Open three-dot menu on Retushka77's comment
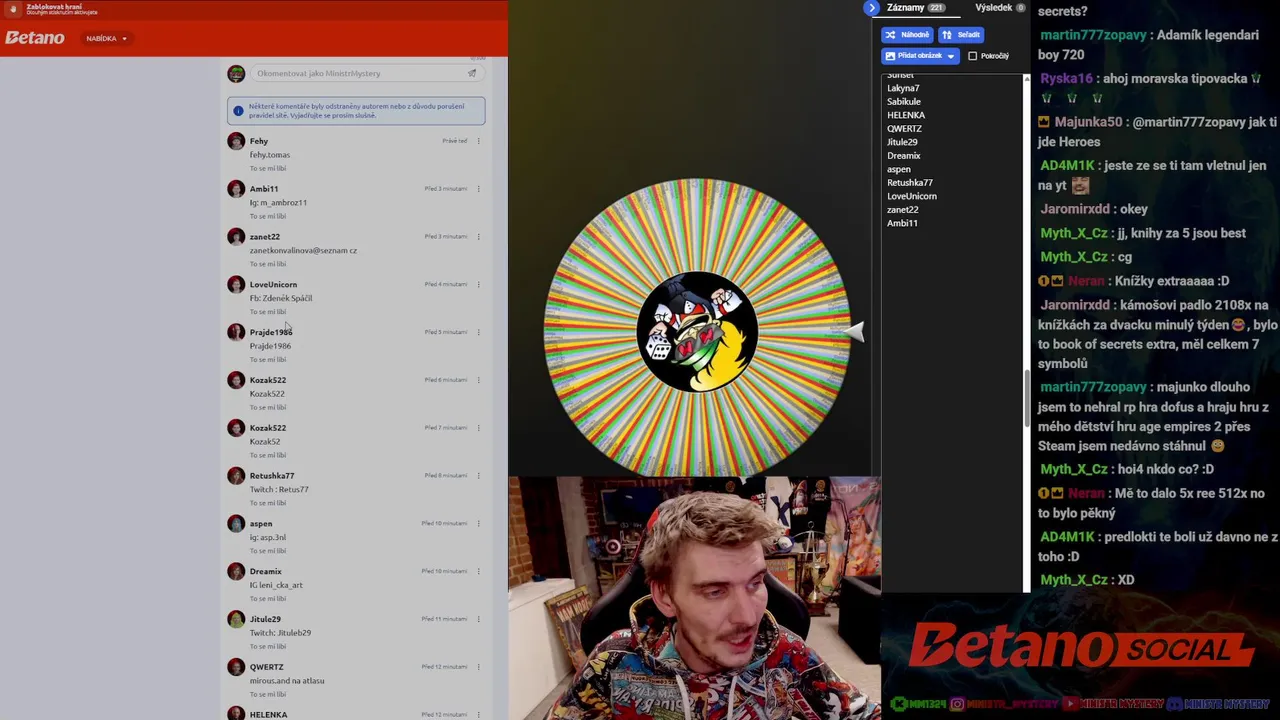This screenshot has height=720, width=1280. click(478, 476)
